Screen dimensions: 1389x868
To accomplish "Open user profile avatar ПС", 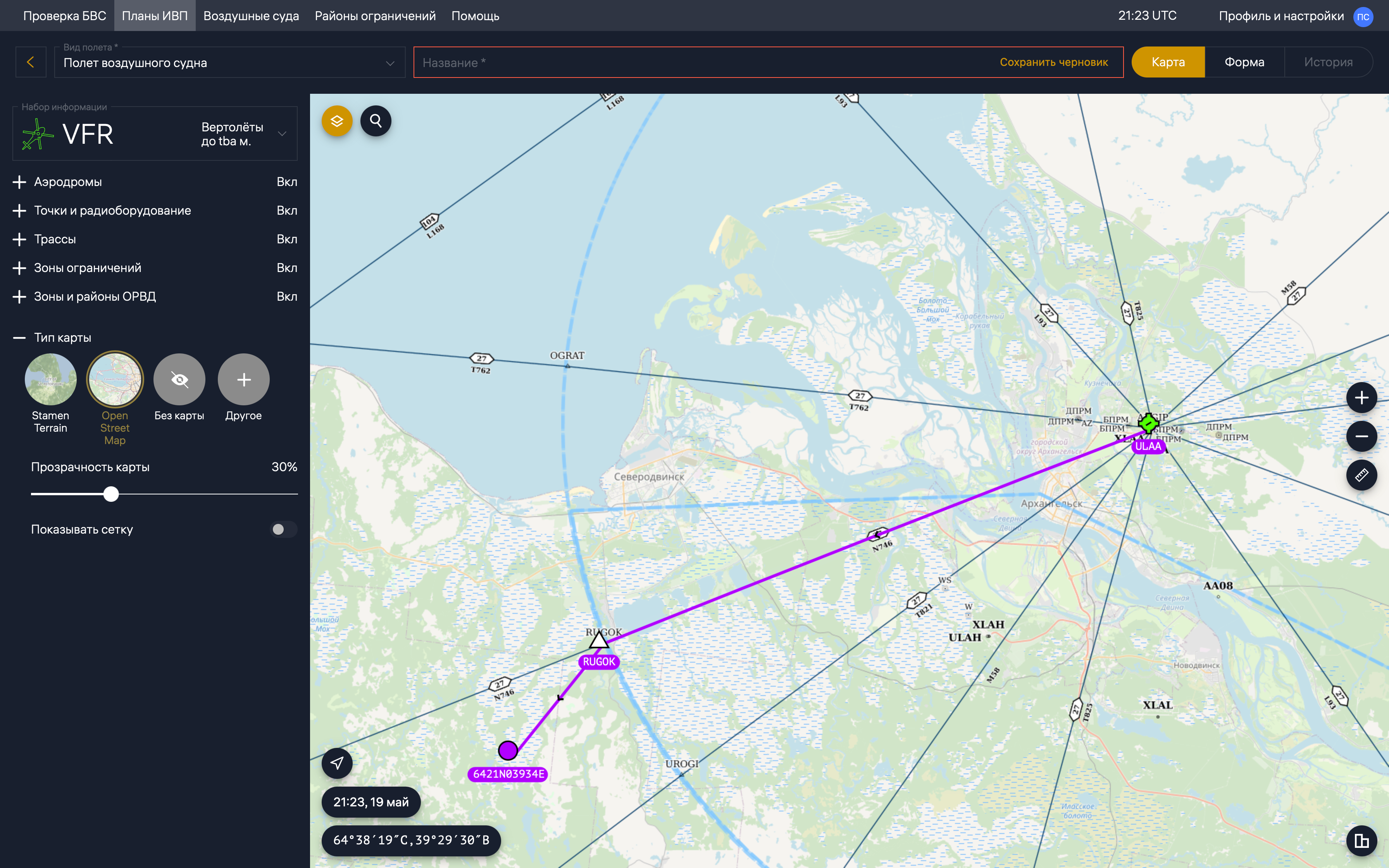I will click(x=1363, y=17).
